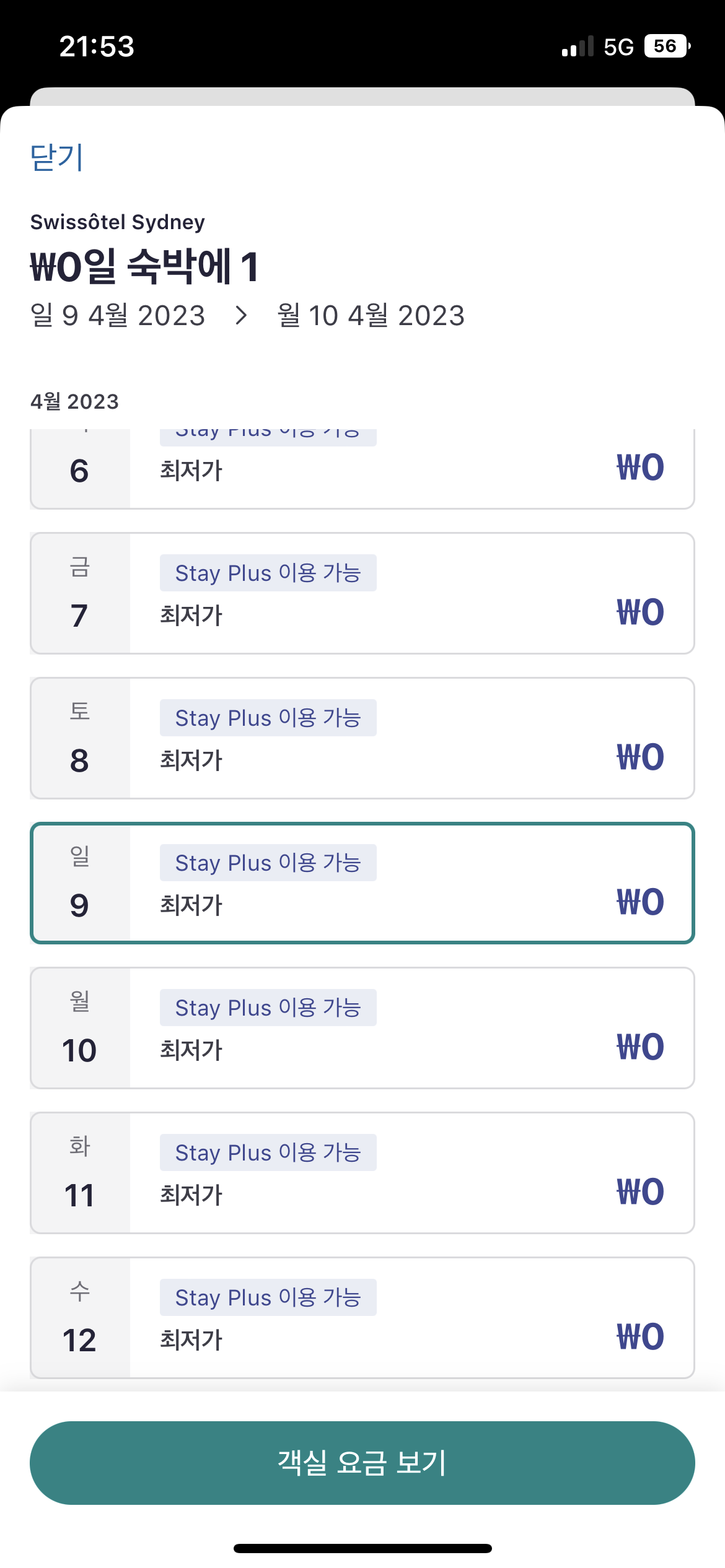
Task: Tap the Stay Plus badge on April 12
Action: click(268, 1297)
